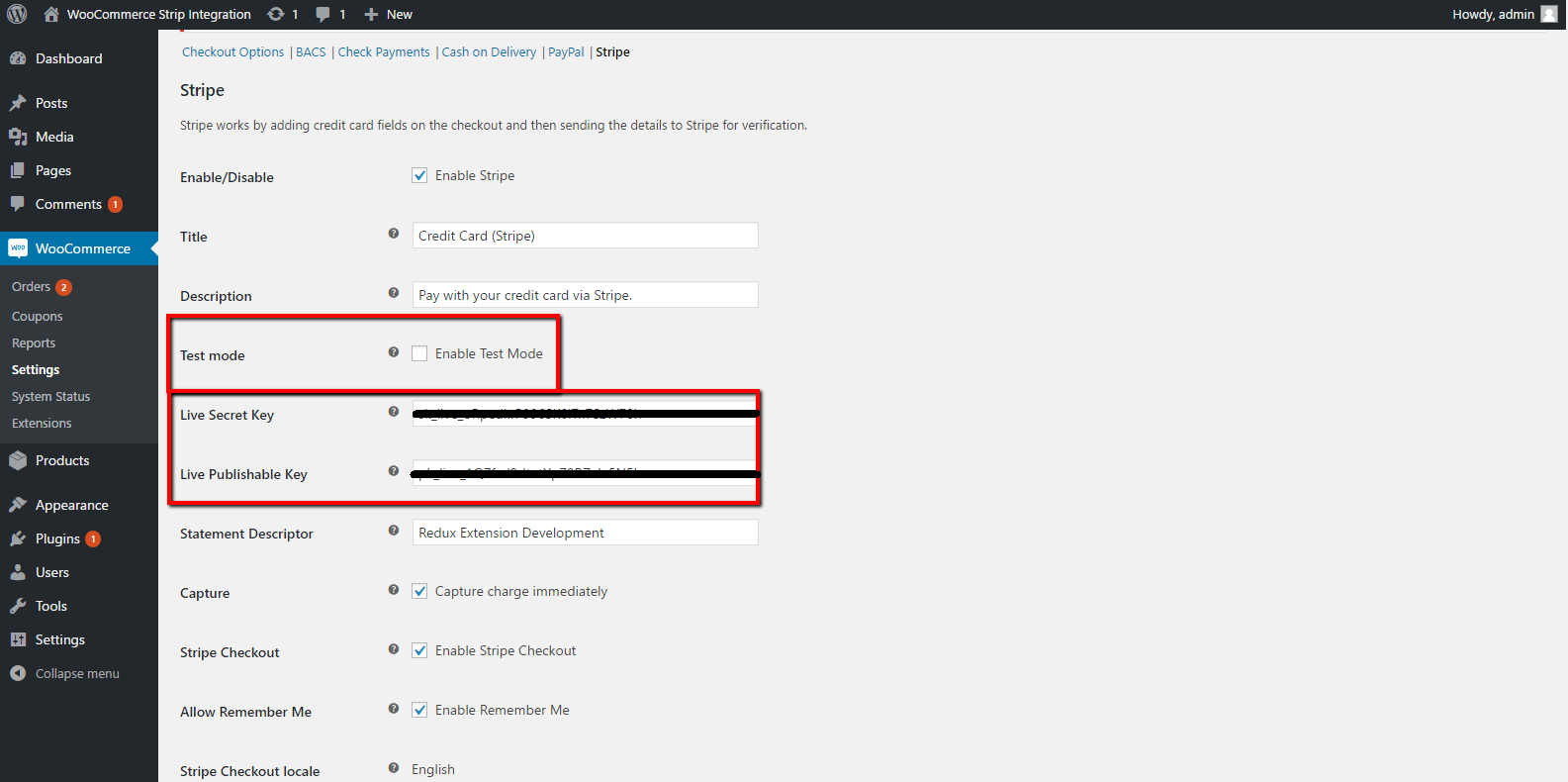Image resolution: width=1568 pixels, height=782 pixels.
Task: Toggle Enable Stripe Checkout checkbox
Action: [x=419, y=650]
